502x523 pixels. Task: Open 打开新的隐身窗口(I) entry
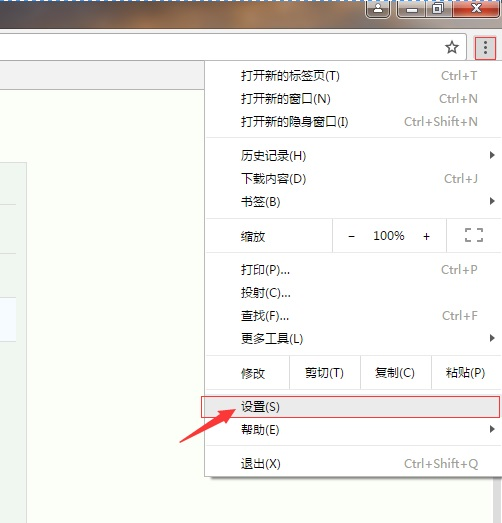[354, 122]
